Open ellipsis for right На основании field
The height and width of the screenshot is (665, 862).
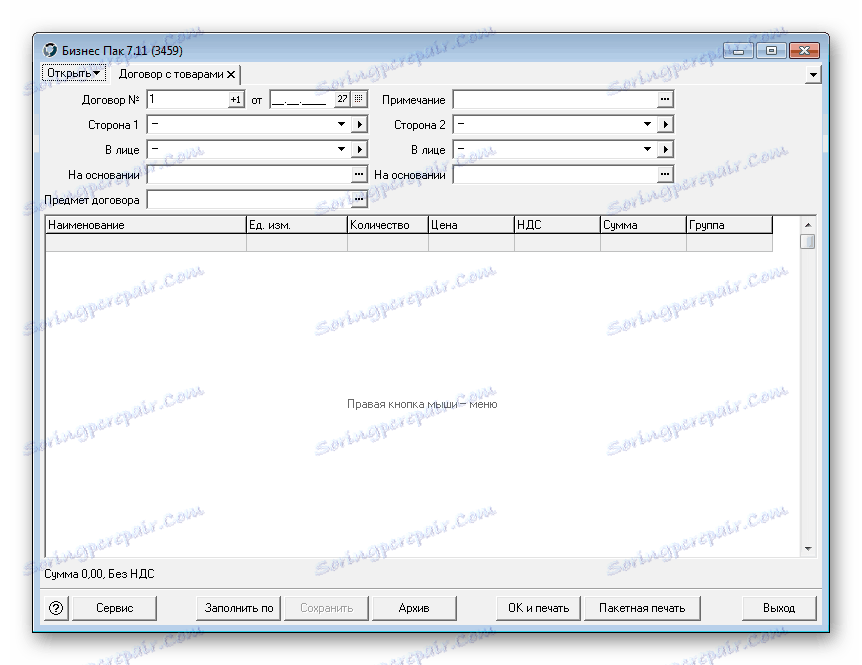point(665,174)
